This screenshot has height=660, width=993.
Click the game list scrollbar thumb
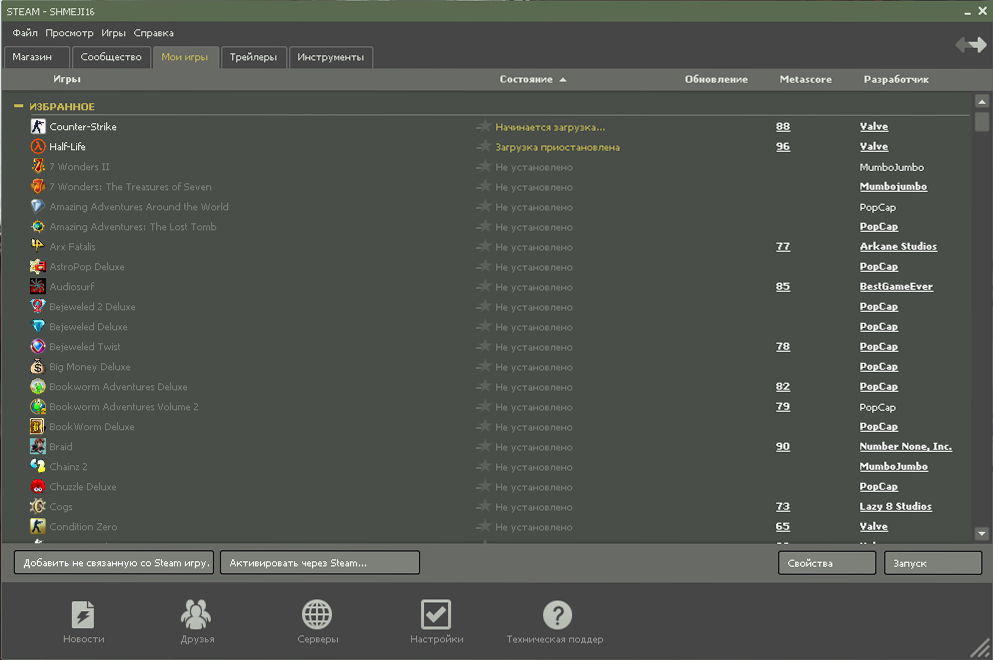coord(982,121)
